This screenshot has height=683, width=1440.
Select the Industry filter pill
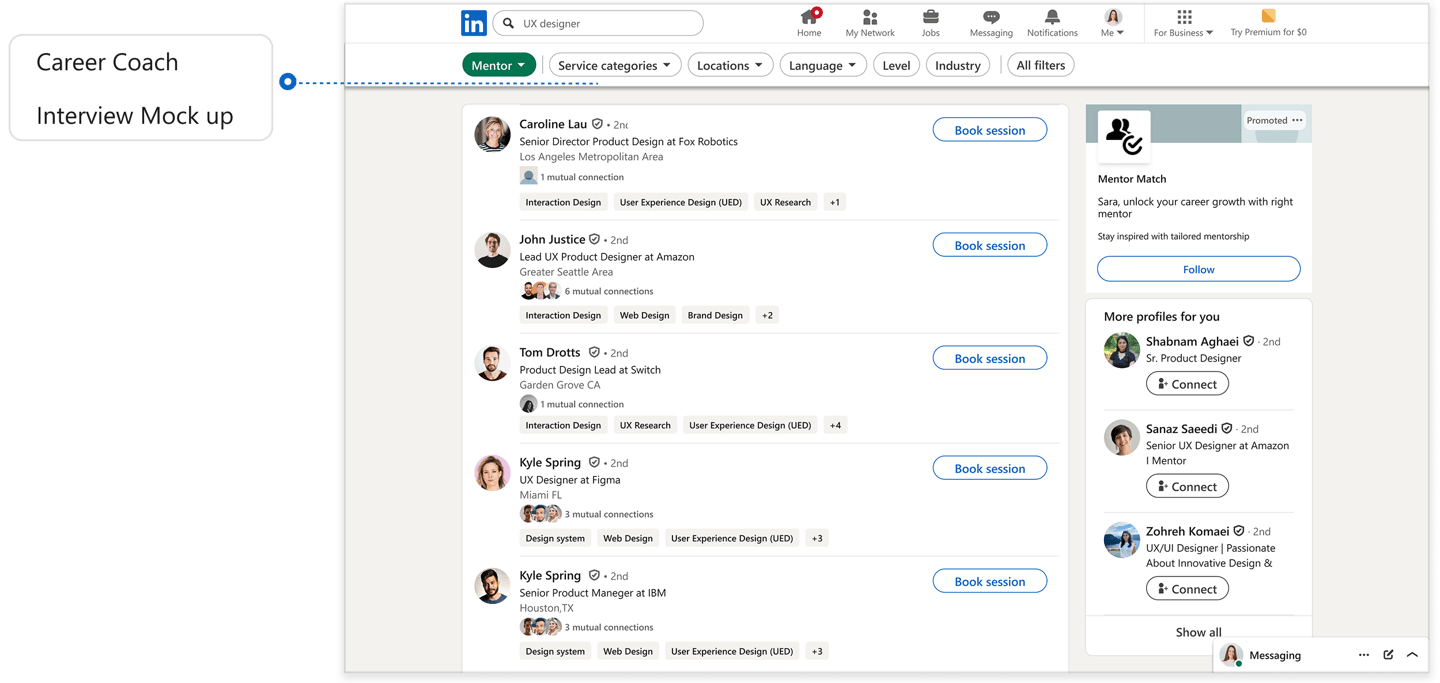[957, 65]
